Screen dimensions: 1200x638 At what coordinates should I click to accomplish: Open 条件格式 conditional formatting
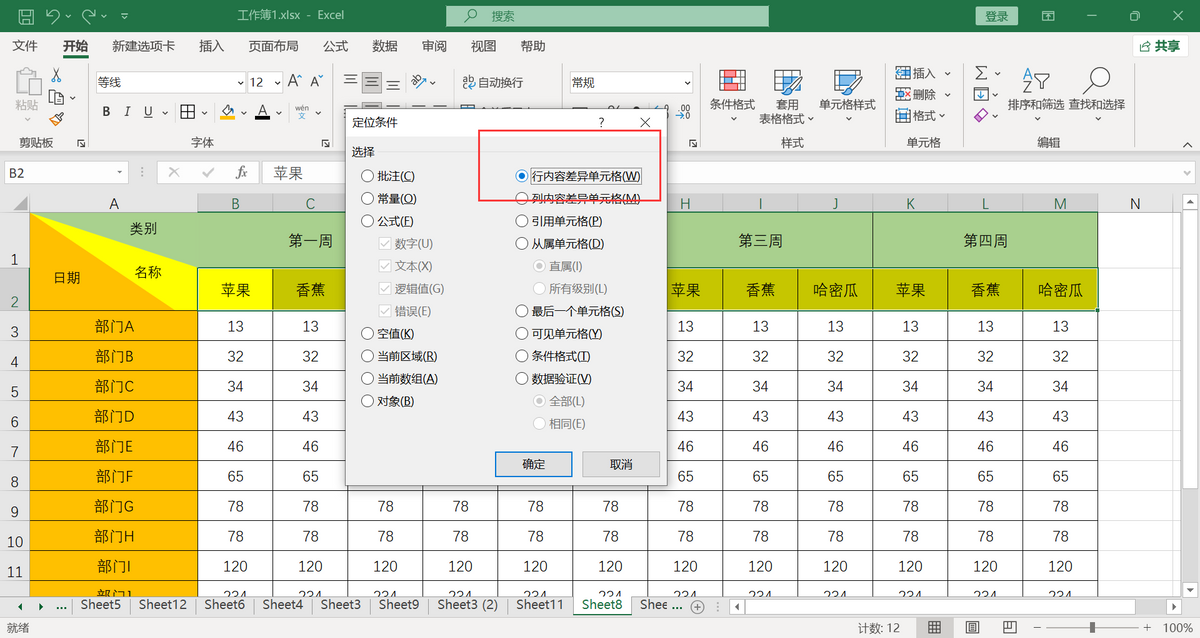point(732,95)
